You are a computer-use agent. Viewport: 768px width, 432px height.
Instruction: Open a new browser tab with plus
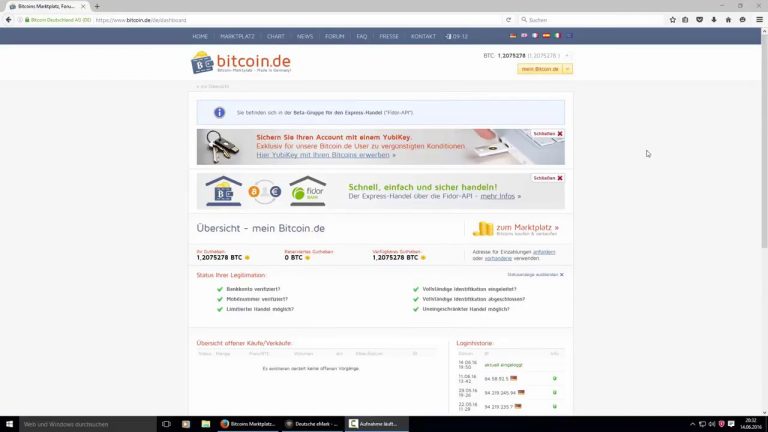97,6
